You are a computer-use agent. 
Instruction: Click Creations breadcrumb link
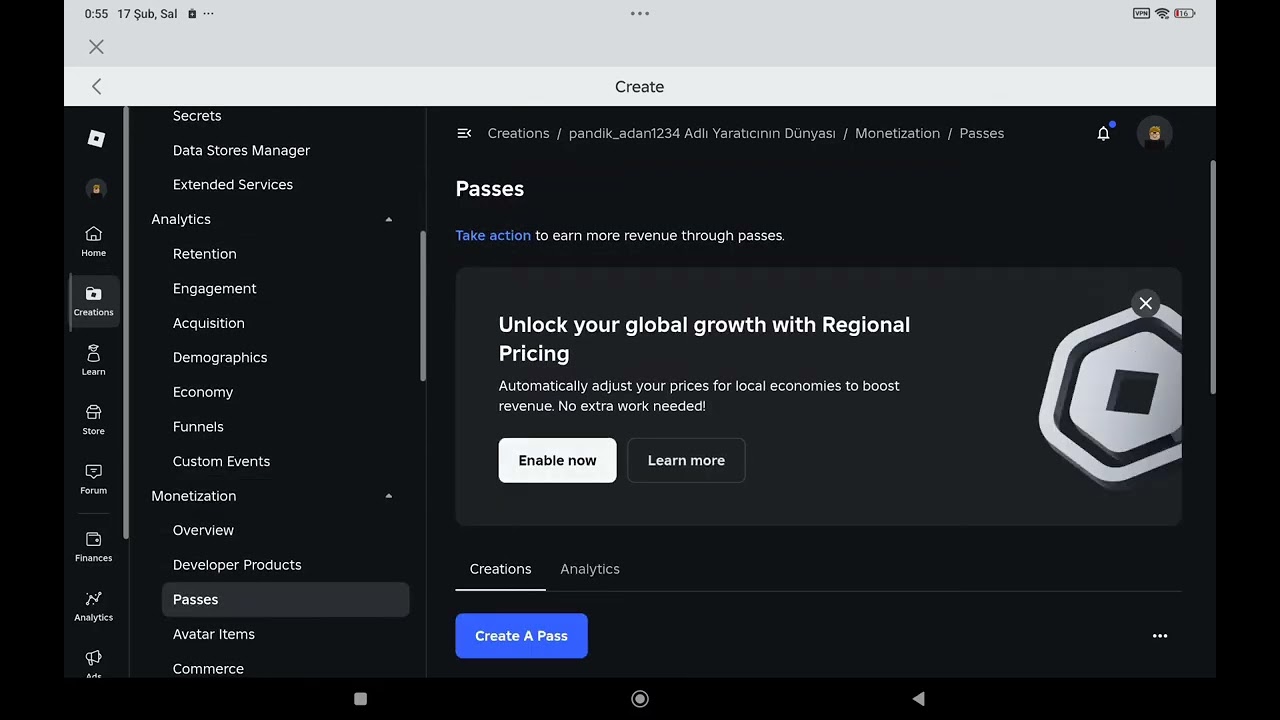tap(518, 133)
